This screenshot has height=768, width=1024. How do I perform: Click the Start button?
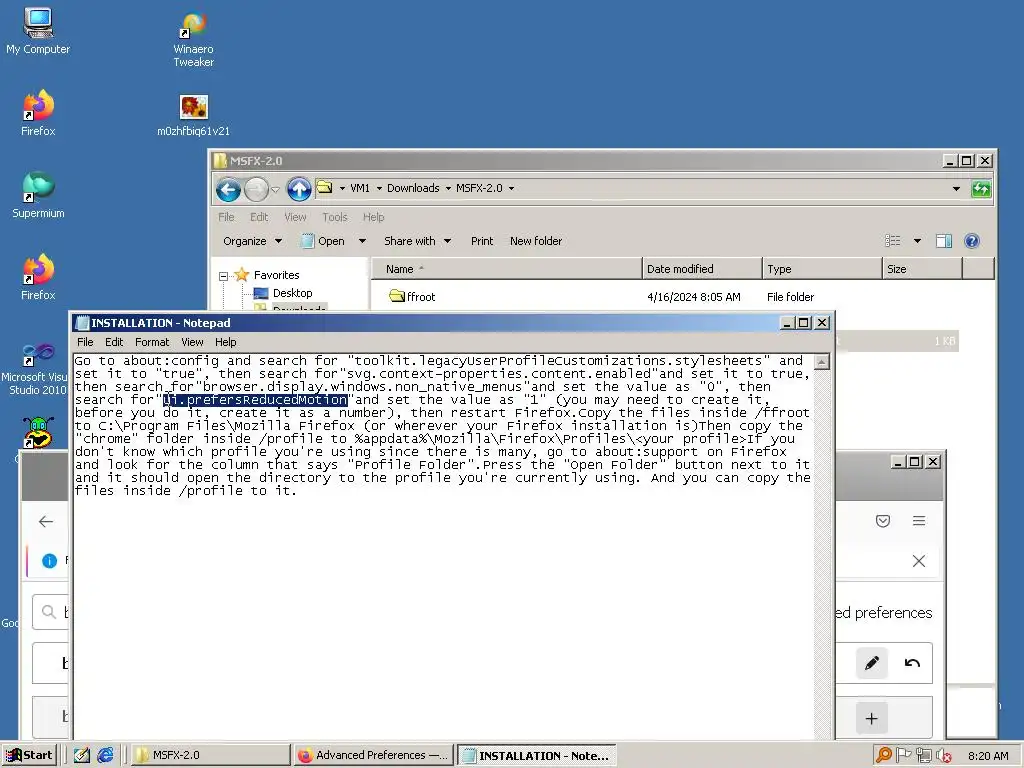click(x=29, y=755)
